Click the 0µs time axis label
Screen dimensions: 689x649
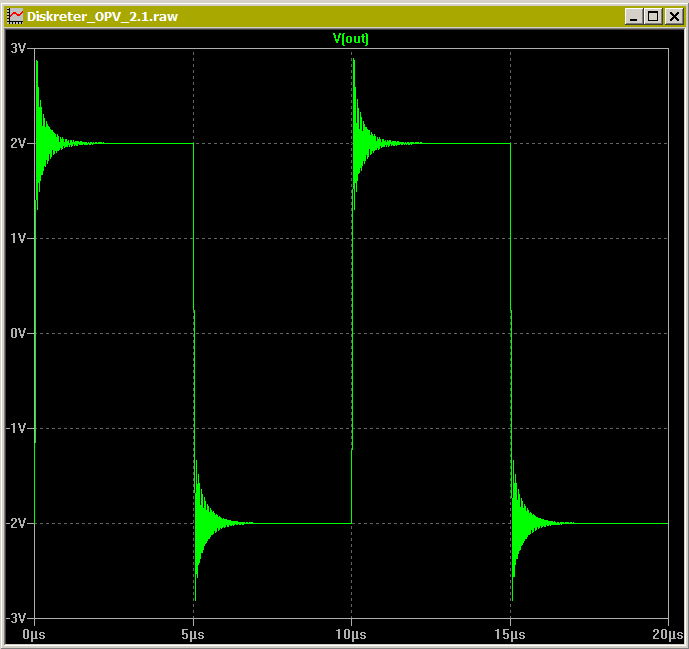tap(34, 634)
